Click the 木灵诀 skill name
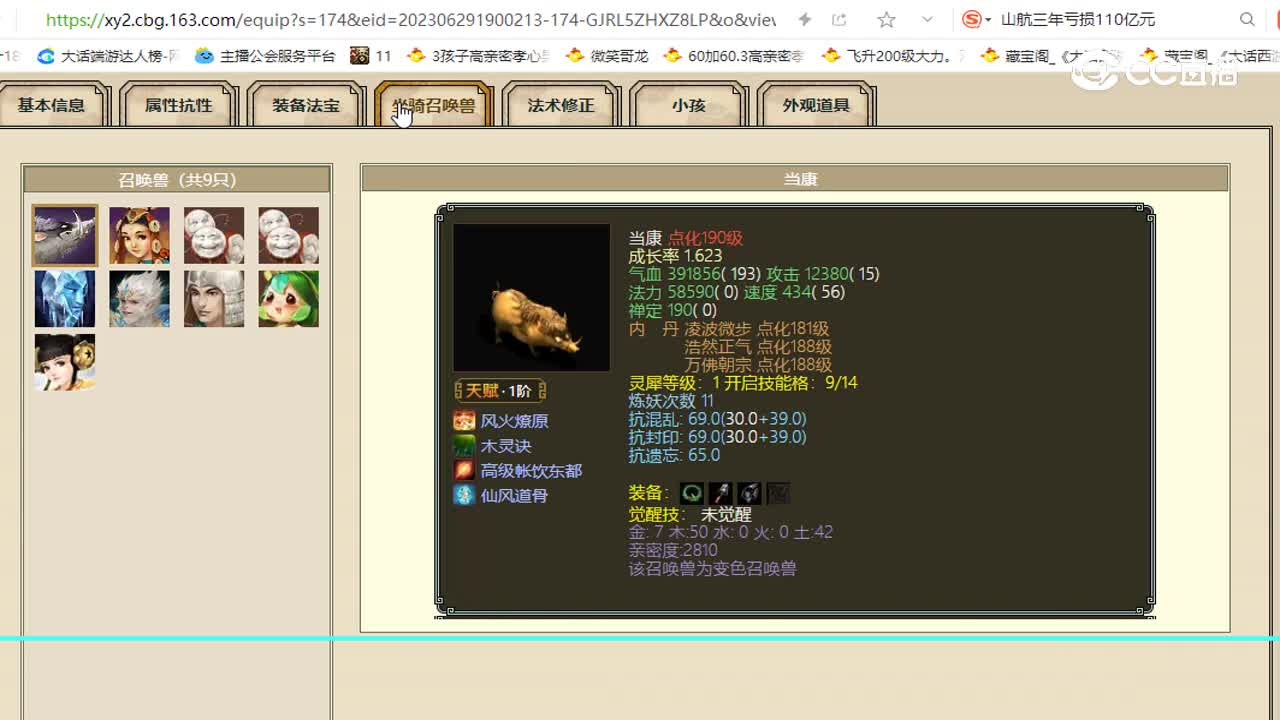 (x=506, y=446)
